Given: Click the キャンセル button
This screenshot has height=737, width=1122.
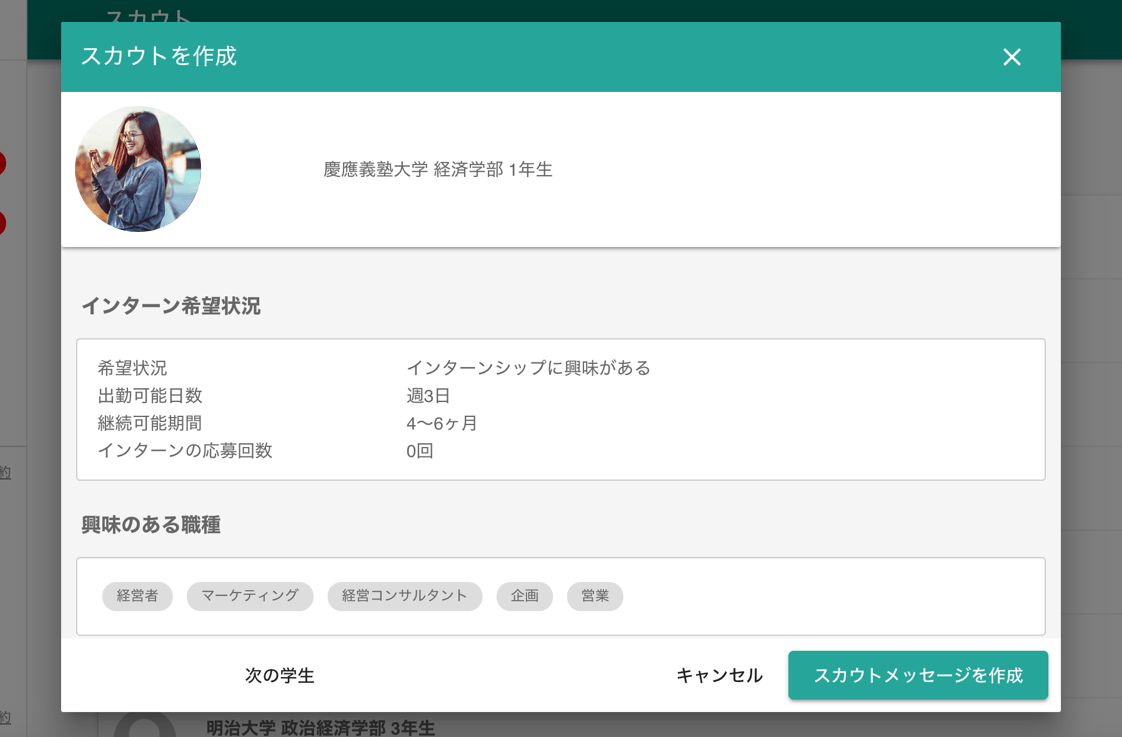Looking at the screenshot, I should [719, 675].
